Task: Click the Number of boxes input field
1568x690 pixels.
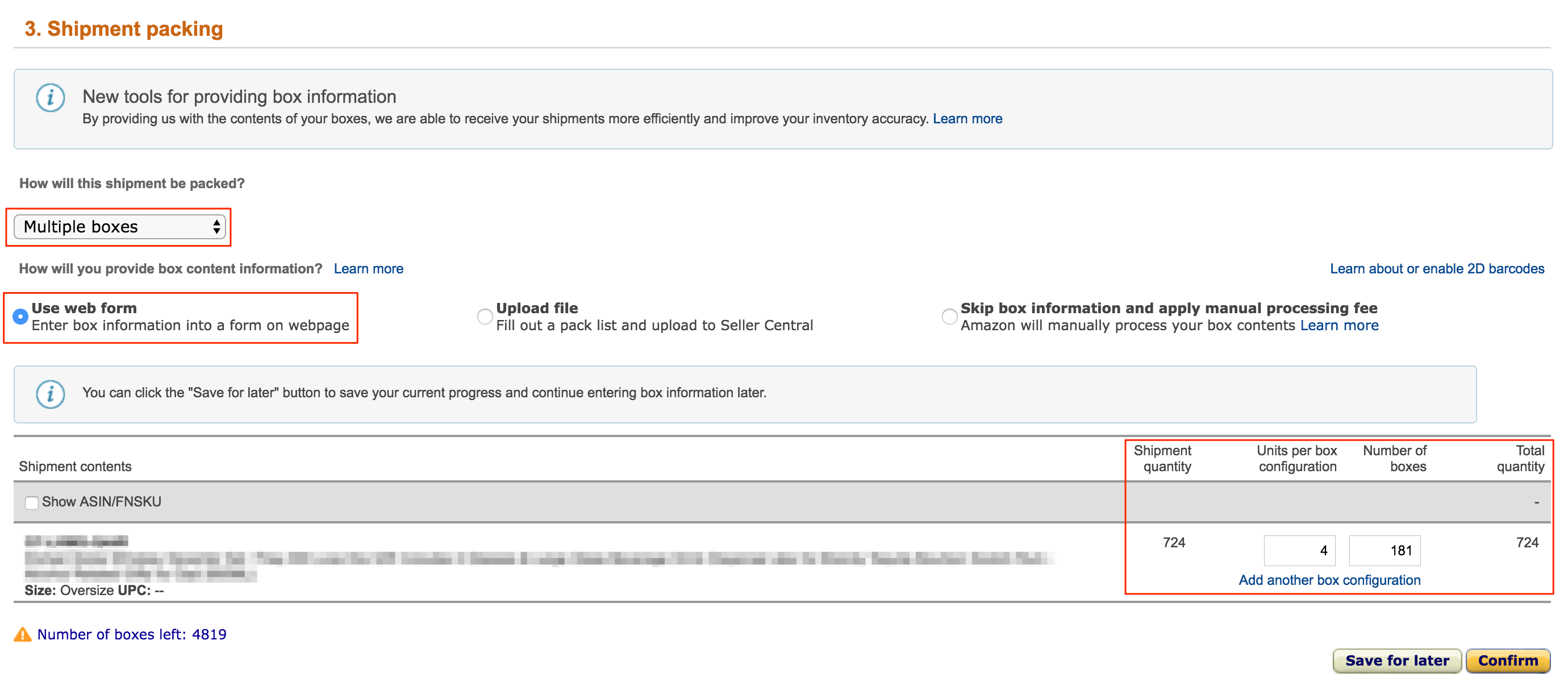Action: 1384,551
